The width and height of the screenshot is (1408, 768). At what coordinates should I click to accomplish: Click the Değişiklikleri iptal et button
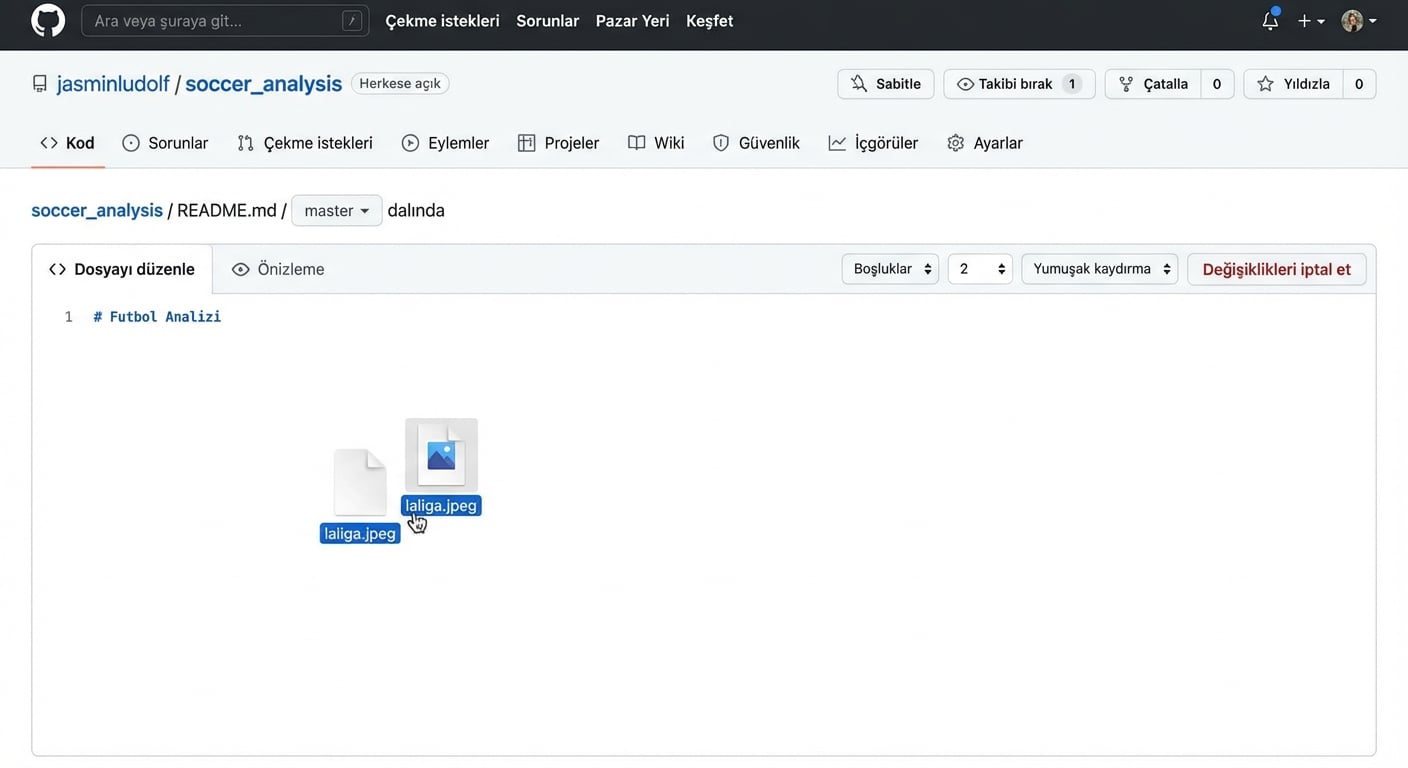[x=1276, y=268]
